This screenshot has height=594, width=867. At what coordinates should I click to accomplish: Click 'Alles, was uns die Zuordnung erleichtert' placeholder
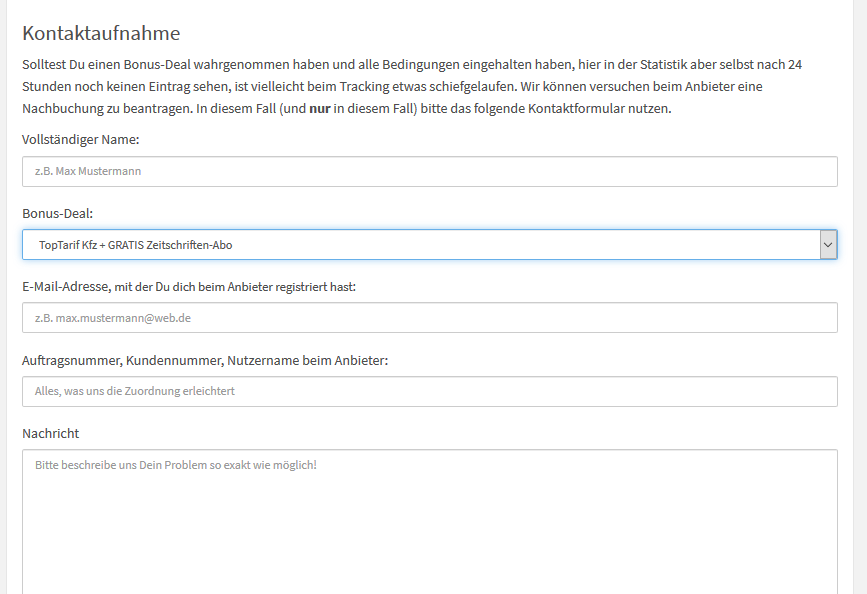(x=135, y=391)
